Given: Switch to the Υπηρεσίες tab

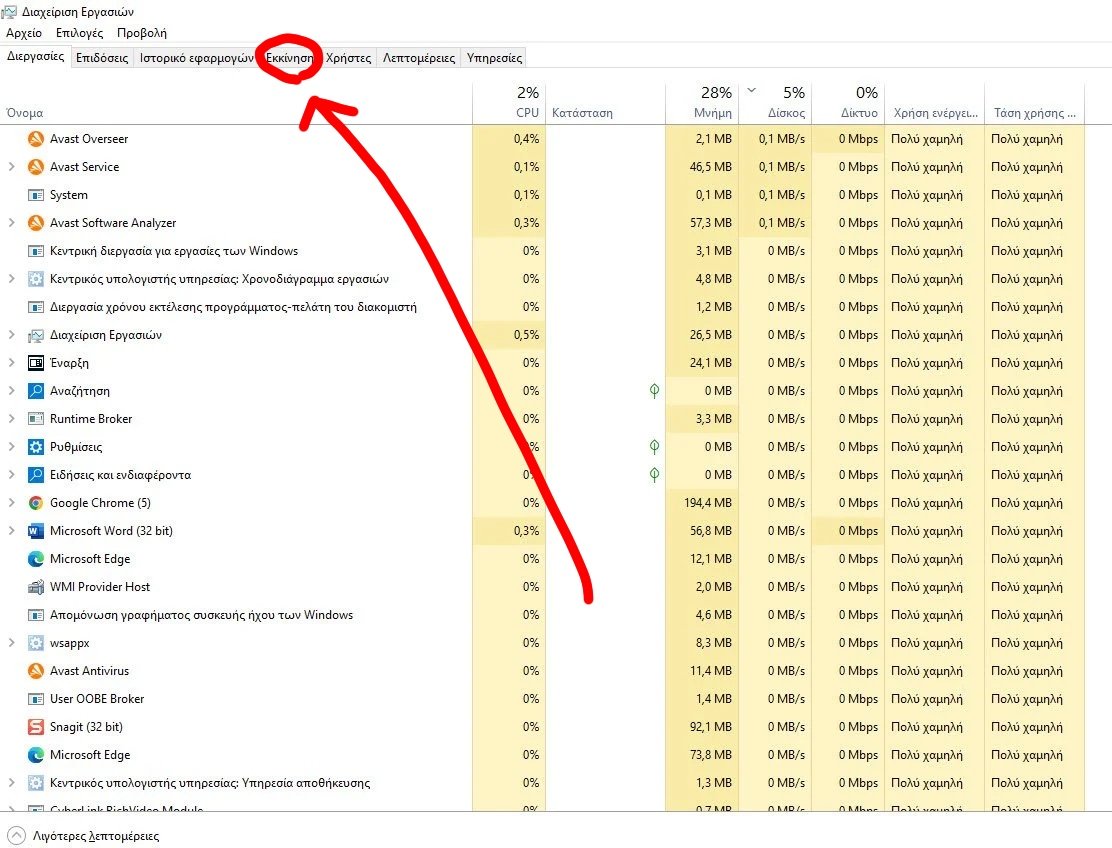Looking at the screenshot, I should (494, 57).
